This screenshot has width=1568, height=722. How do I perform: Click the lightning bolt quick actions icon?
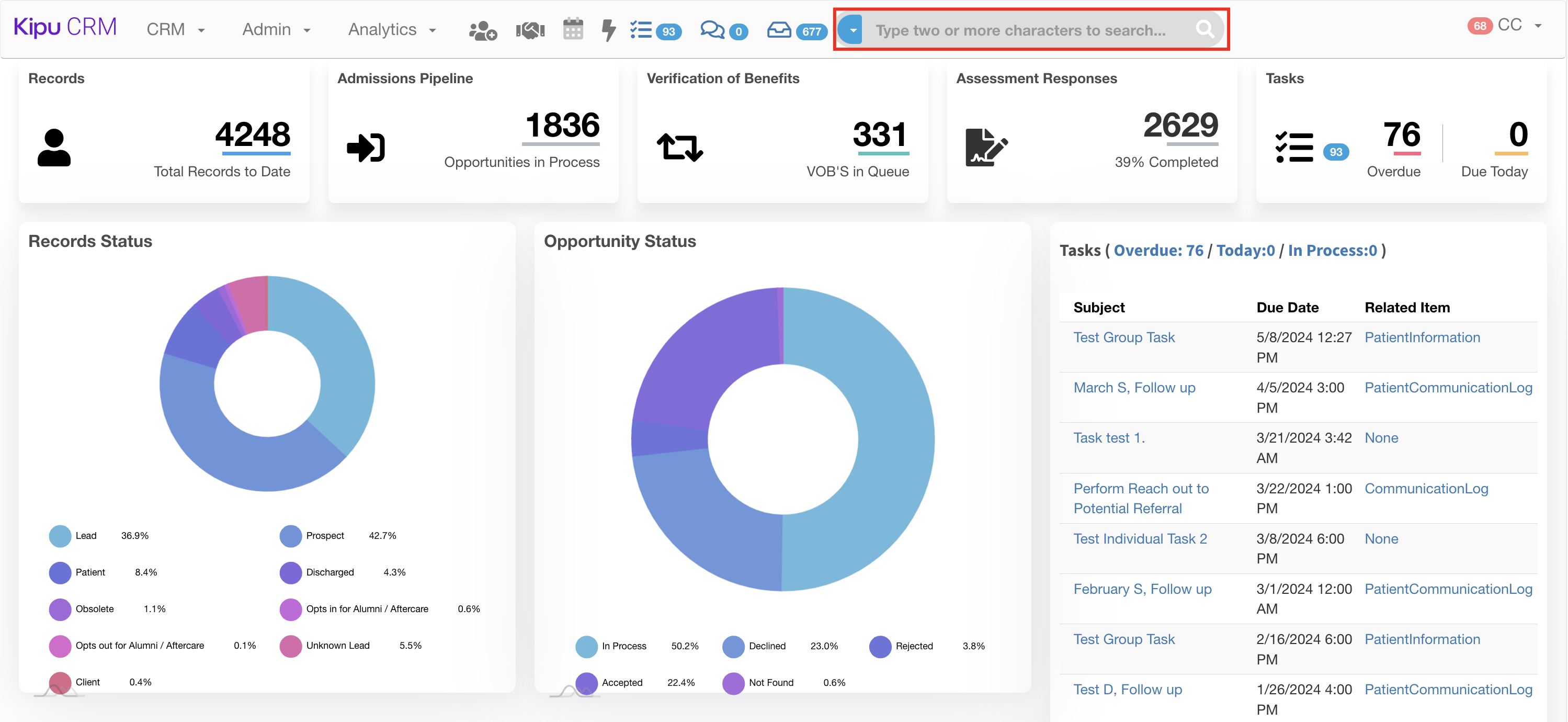tap(608, 30)
